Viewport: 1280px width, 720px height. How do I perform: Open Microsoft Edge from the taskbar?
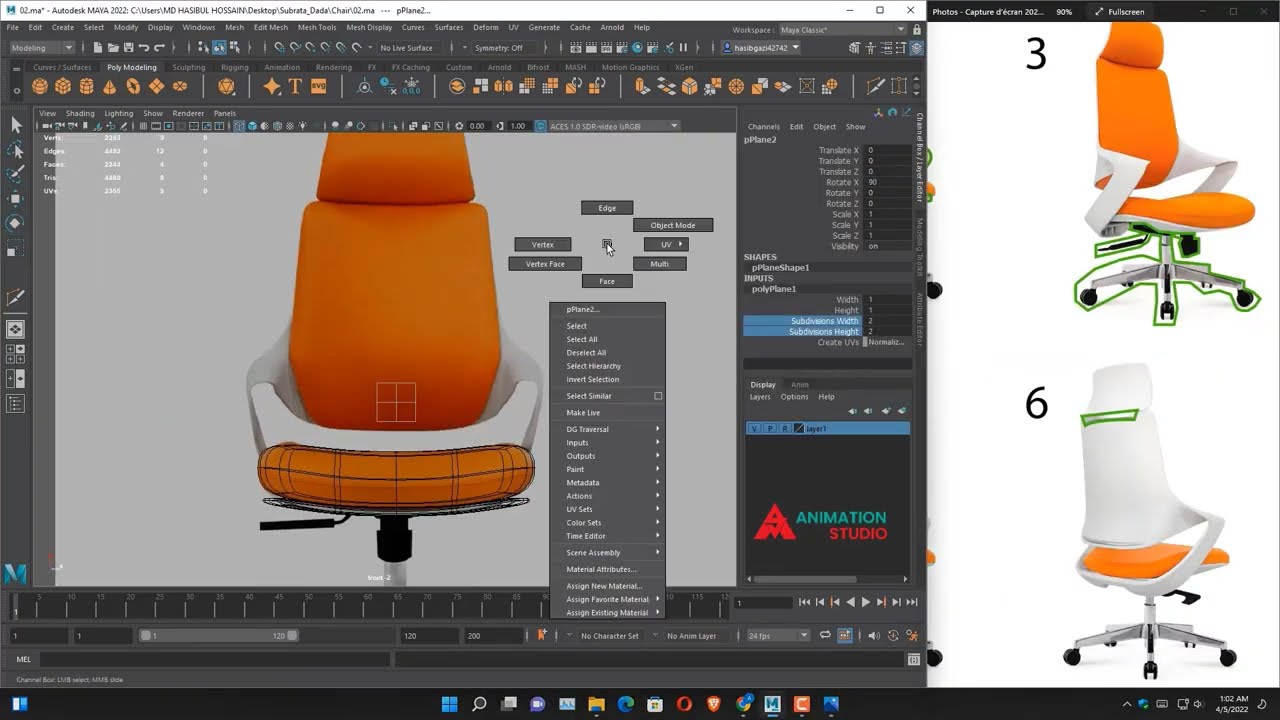coord(625,704)
